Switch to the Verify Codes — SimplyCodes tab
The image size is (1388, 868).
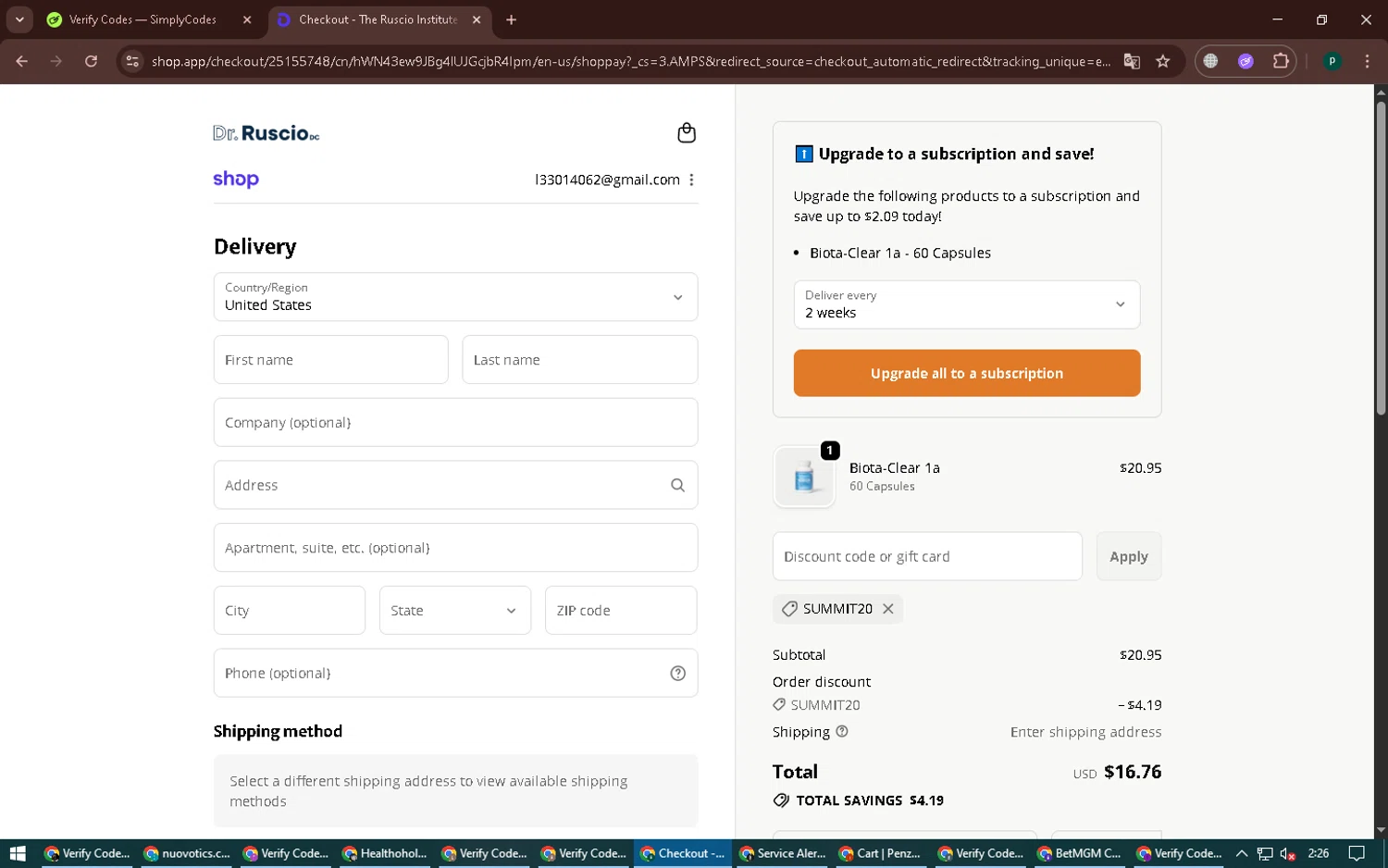[x=143, y=19]
